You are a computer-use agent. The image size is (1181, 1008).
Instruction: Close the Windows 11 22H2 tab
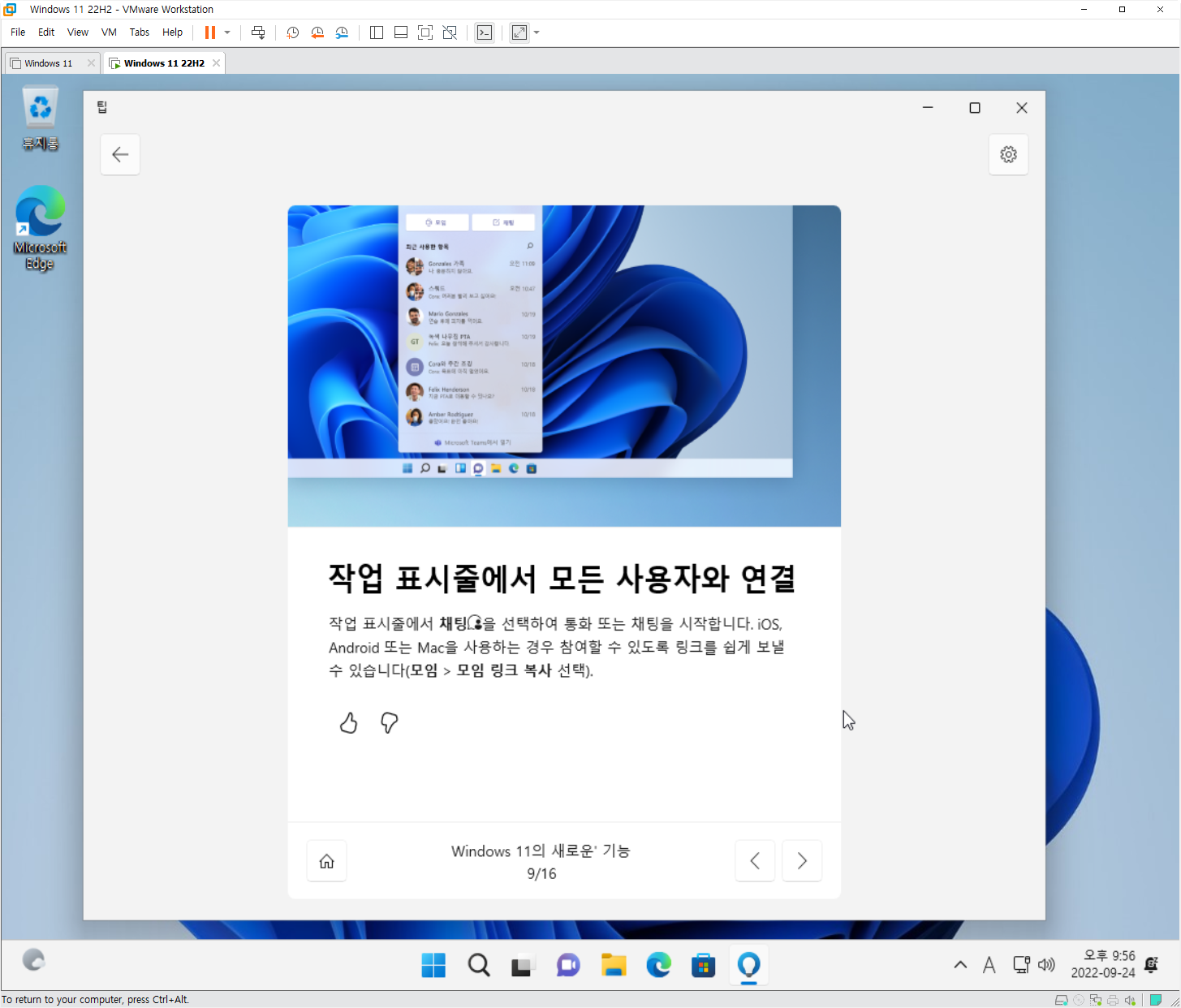(x=216, y=63)
